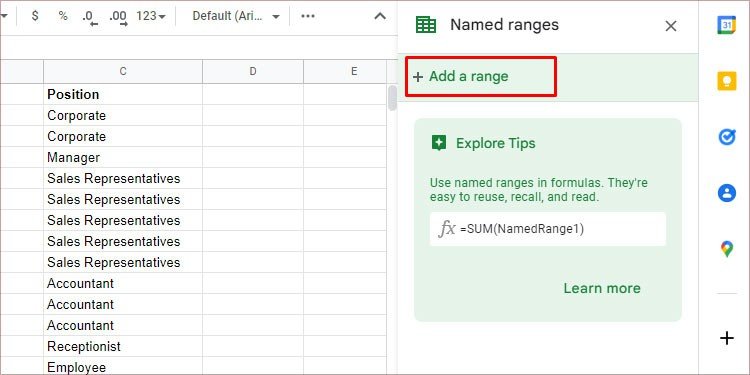Format as currency with dollar icon
The height and width of the screenshot is (375, 750).
[x=35, y=16]
